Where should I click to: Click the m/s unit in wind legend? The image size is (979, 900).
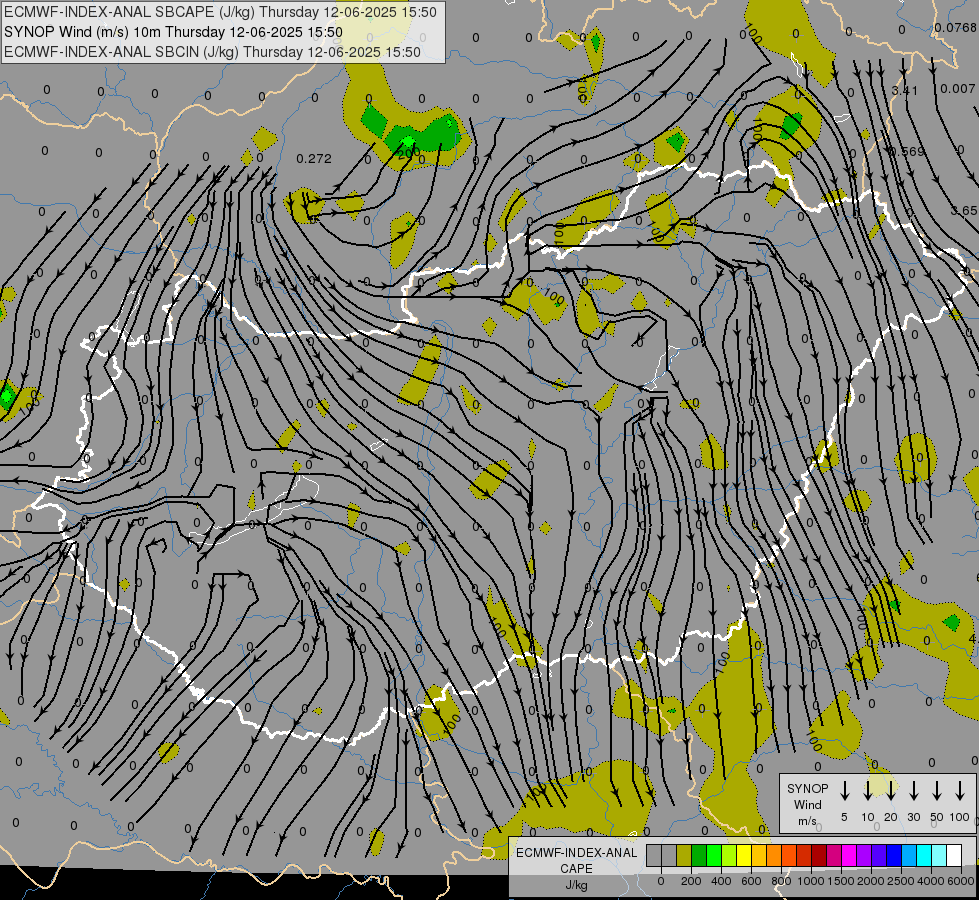(807, 821)
